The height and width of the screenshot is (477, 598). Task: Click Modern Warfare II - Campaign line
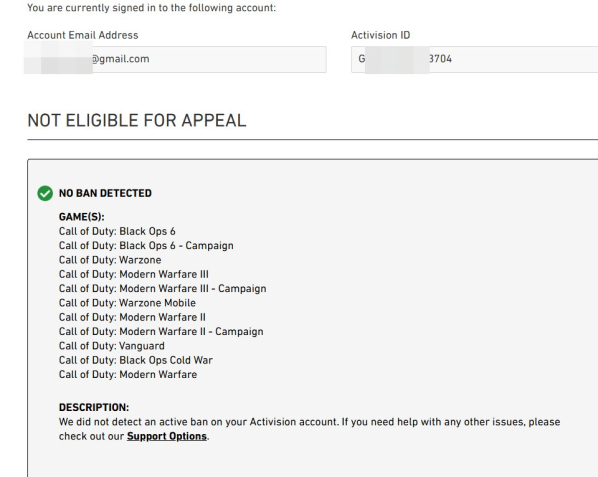coord(161,331)
